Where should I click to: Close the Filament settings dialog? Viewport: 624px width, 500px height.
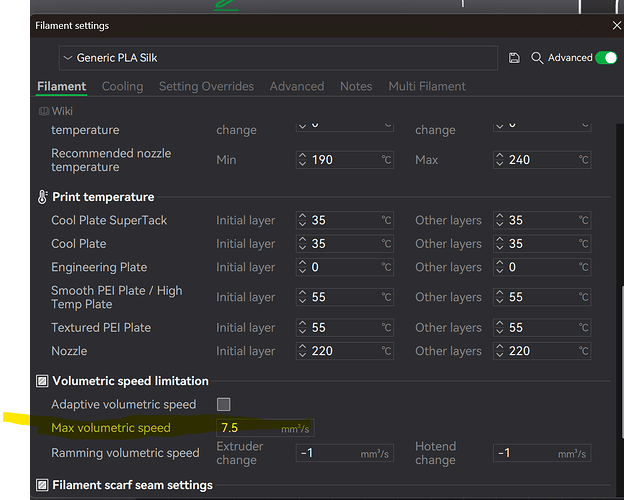click(616, 25)
